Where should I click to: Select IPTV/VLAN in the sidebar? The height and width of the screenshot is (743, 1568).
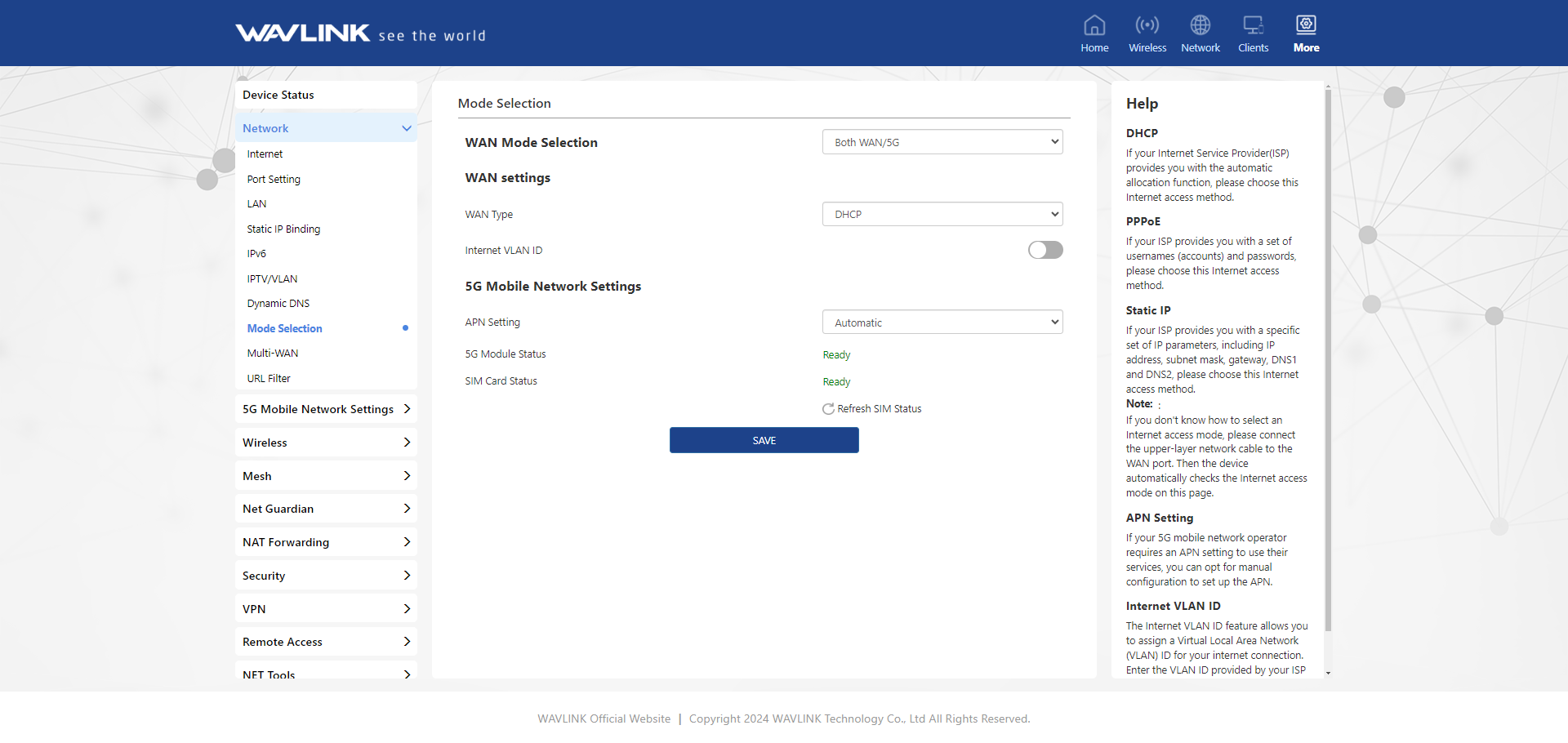click(272, 279)
